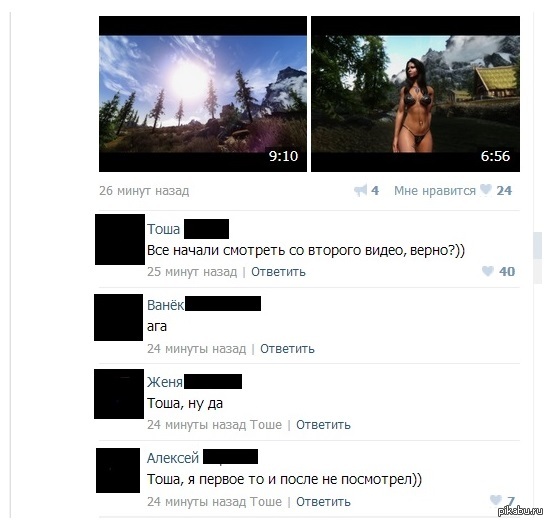
Task: Click the vertical scrollbar on the right
Action: [537, 257]
